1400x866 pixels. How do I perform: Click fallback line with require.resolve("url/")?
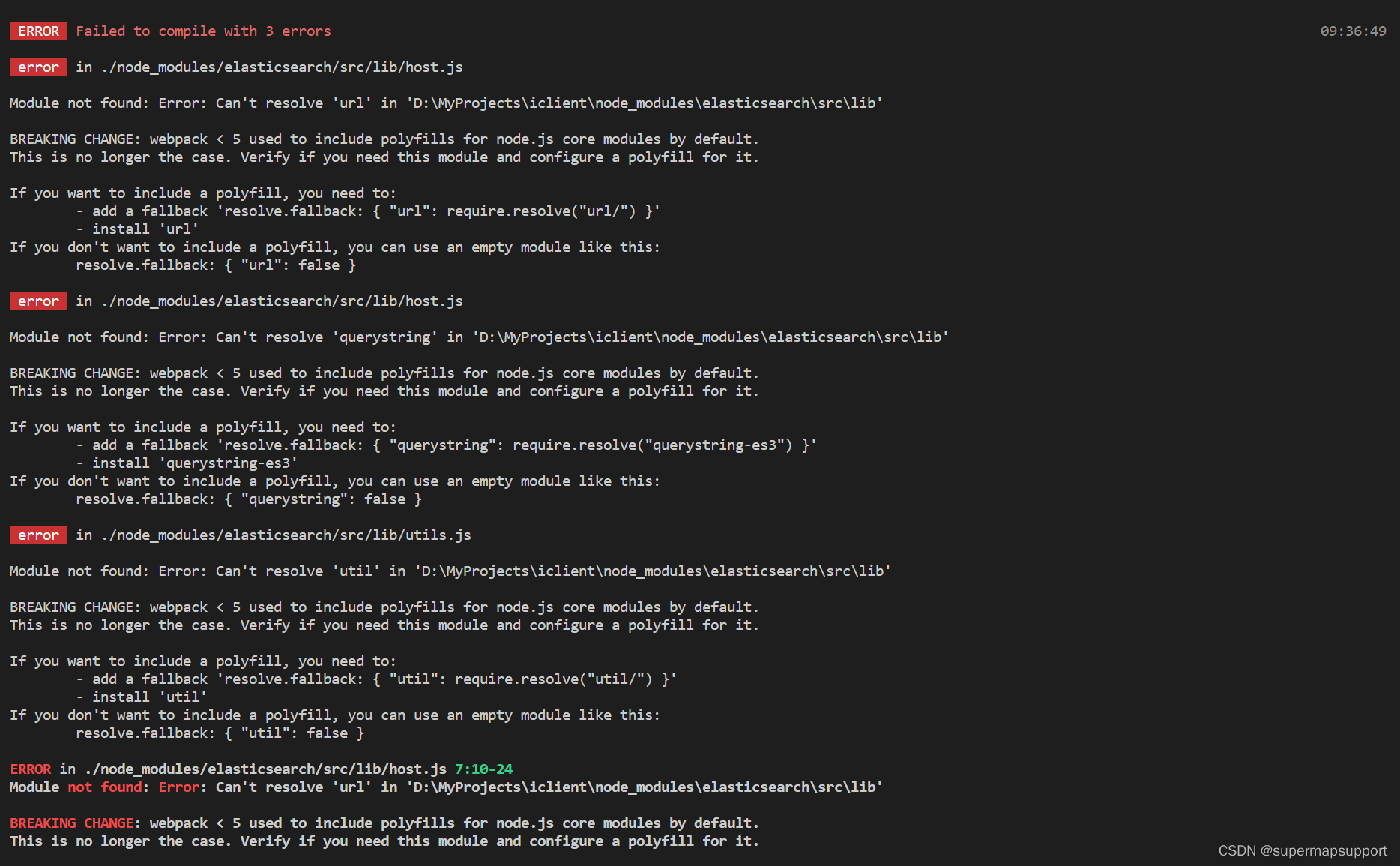click(x=368, y=211)
